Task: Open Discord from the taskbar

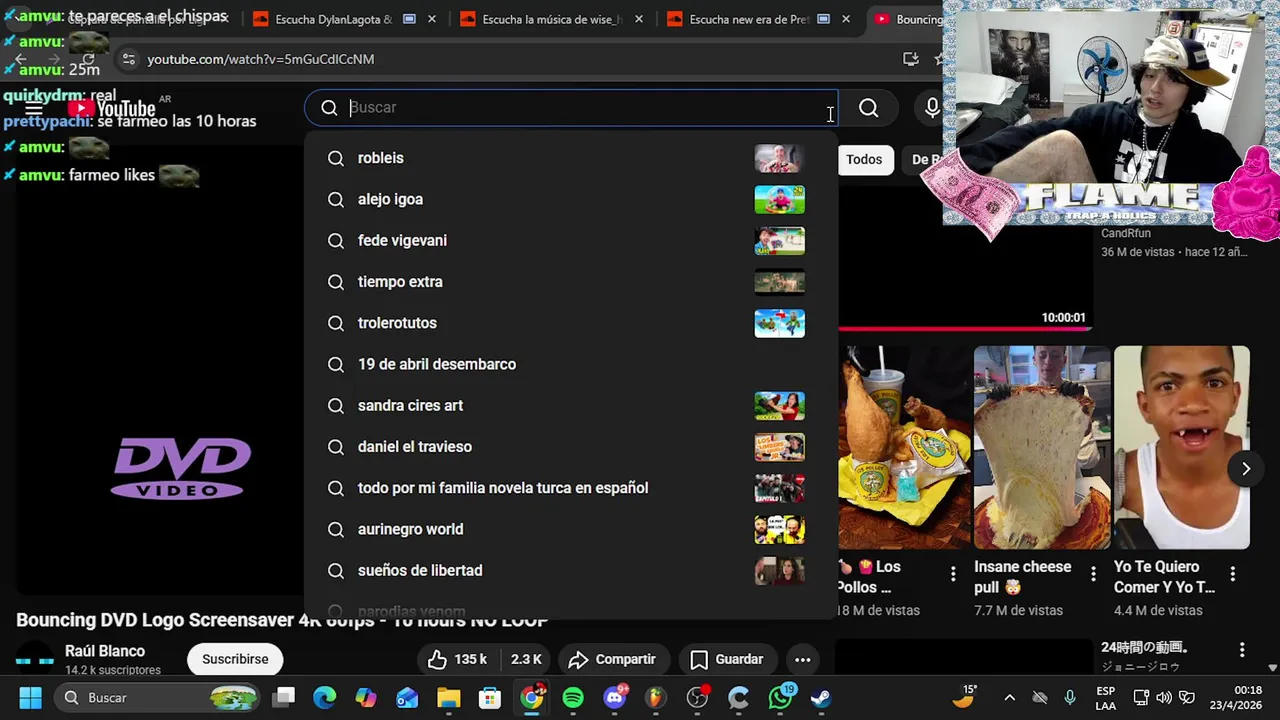Action: (x=615, y=697)
